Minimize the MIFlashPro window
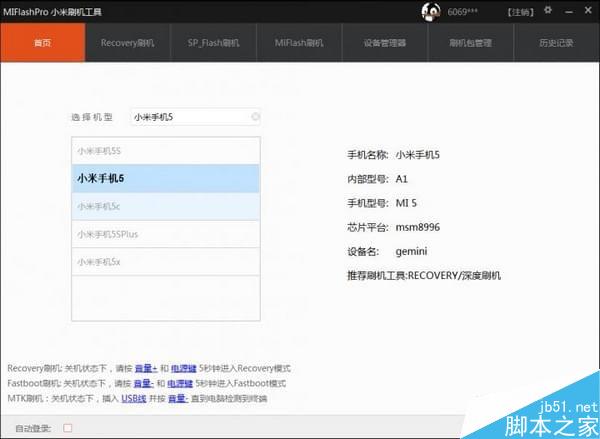Viewport: 600px width, 439px height. [569, 12]
